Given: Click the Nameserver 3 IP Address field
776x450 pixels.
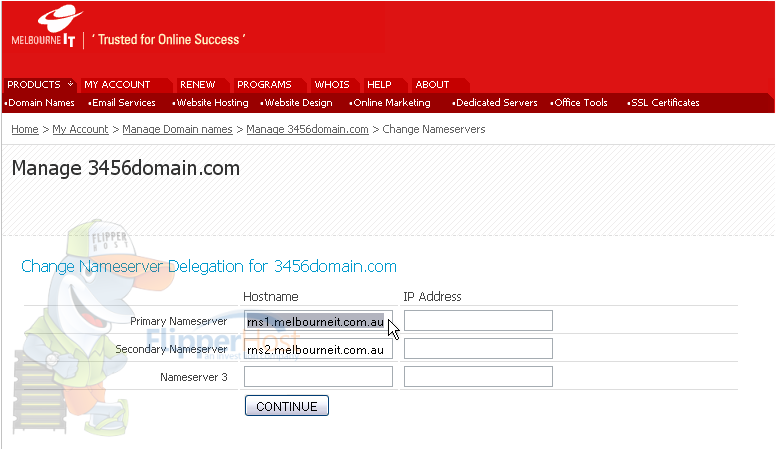Looking at the screenshot, I should pos(478,377).
